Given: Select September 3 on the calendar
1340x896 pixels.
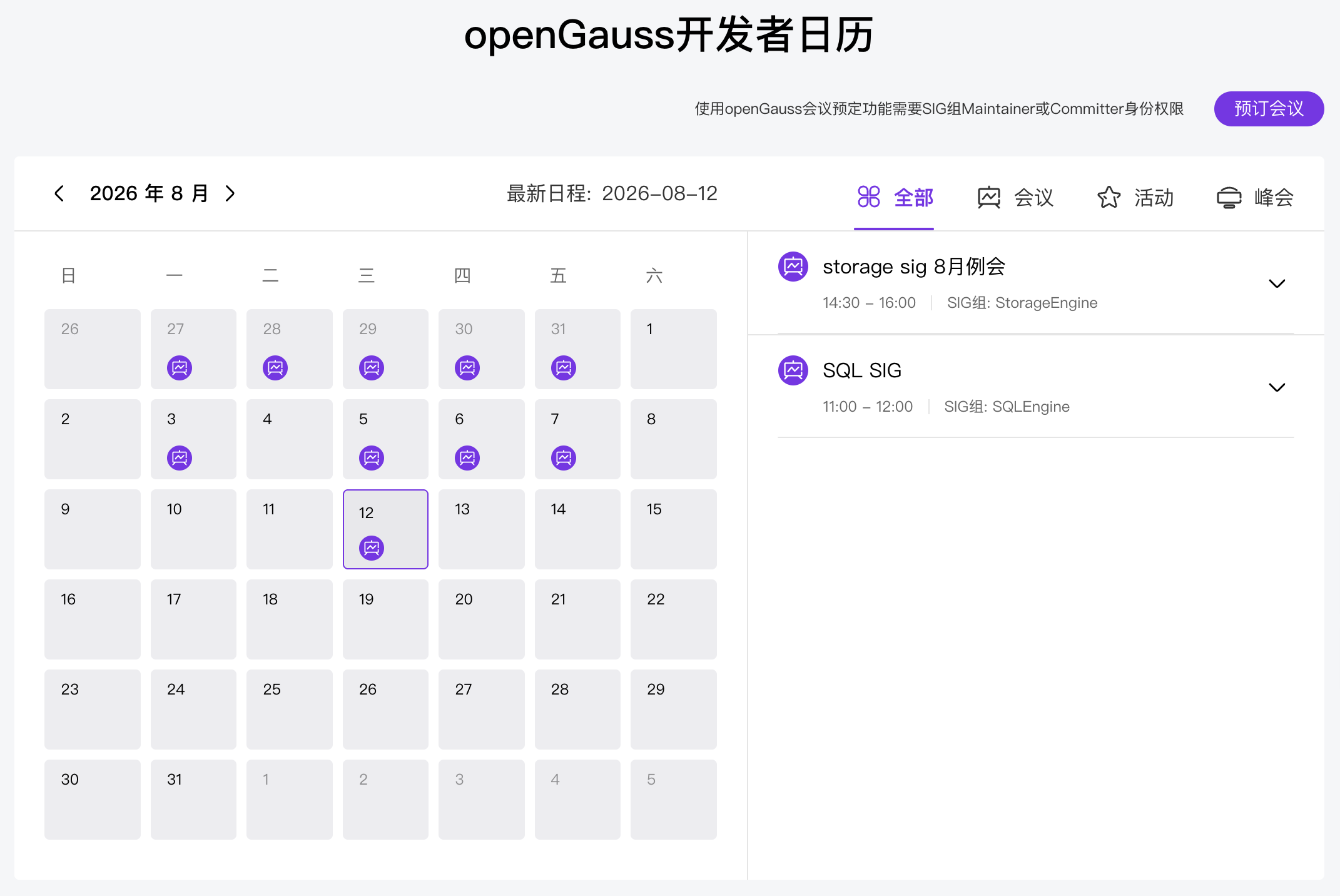Looking at the screenshot, I should [482, 800].
